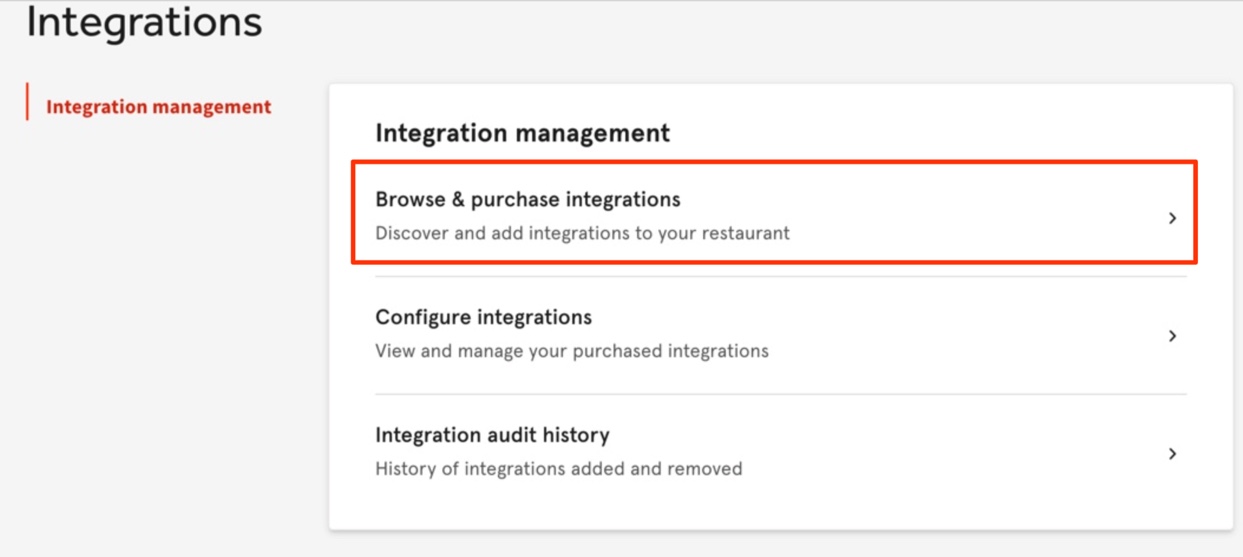Open the Browse & purchase integrations chevron
Image resolution: width=1243 pixels, height=557 pixels.
tap(1172, 218)
